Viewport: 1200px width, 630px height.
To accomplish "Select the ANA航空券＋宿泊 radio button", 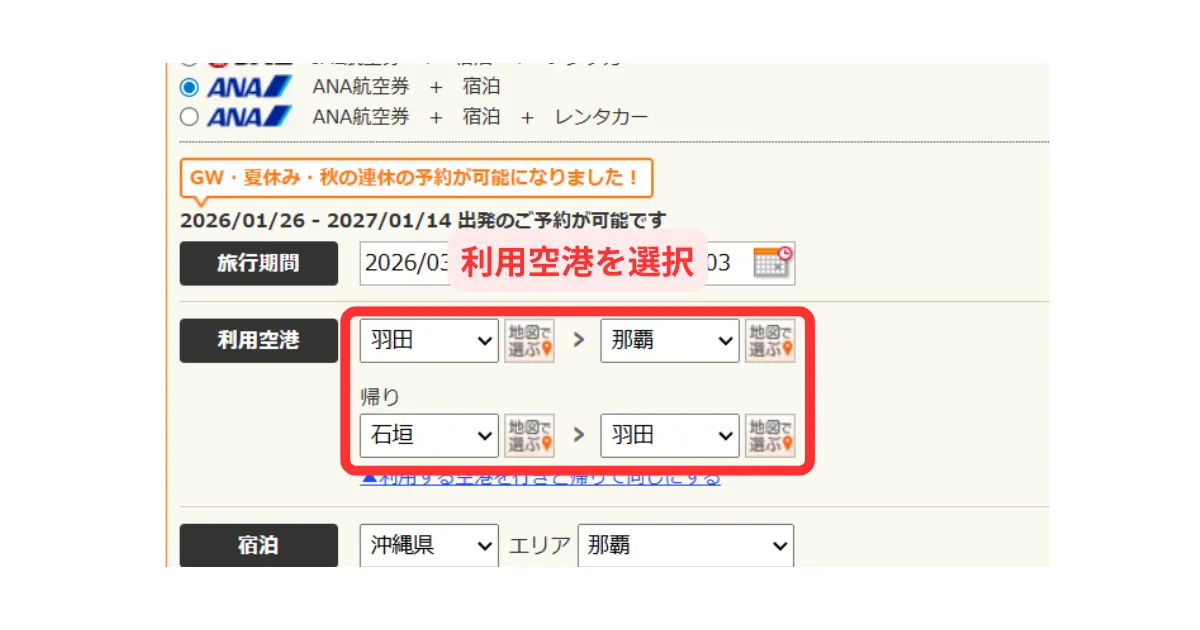I will click(x=189, y=87).
